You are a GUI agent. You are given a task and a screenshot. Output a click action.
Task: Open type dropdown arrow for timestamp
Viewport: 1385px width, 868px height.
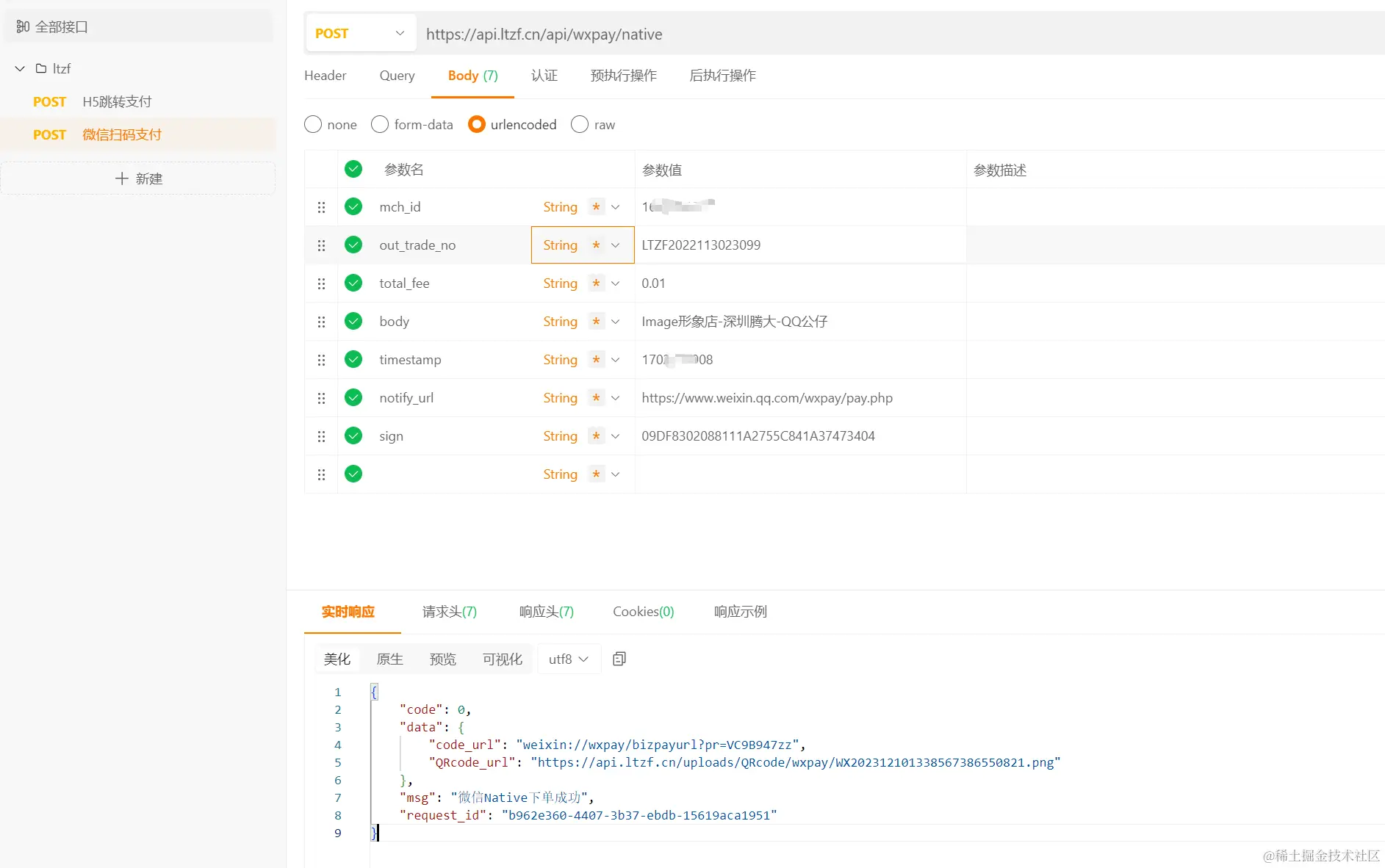[616, 360]
